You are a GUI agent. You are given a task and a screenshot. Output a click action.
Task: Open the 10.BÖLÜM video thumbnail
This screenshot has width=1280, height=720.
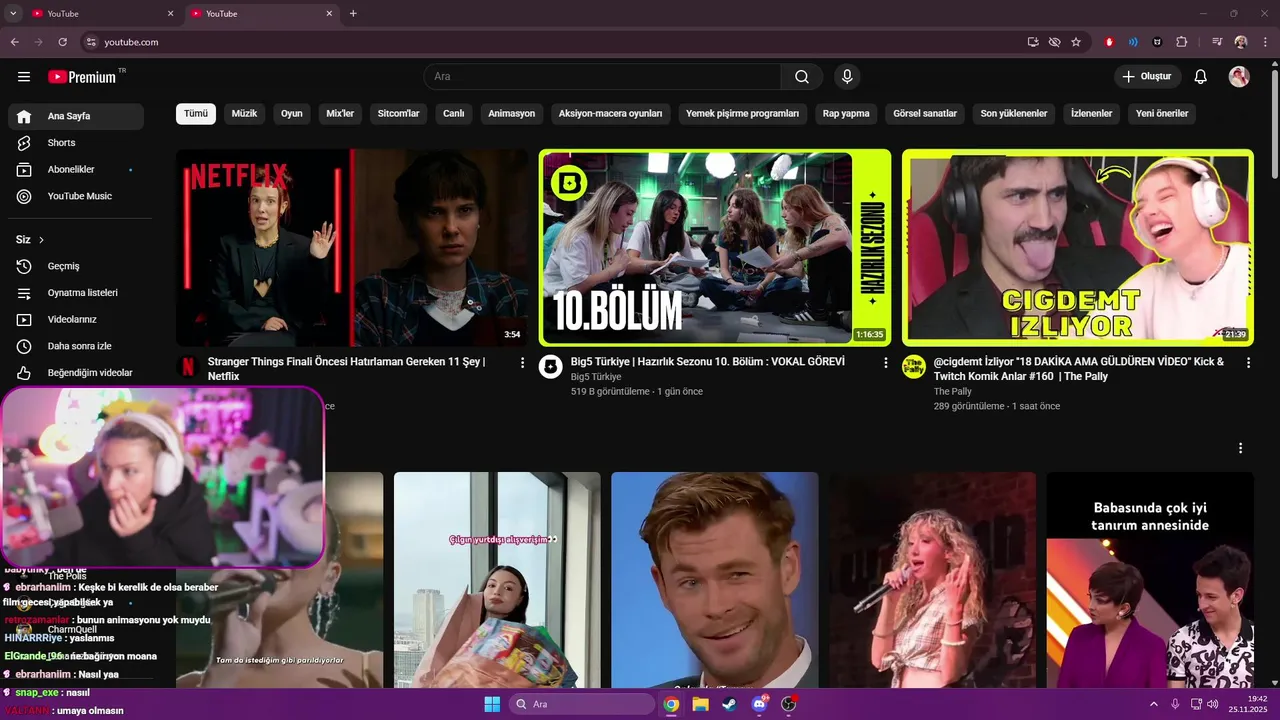(x=714, y=248)
